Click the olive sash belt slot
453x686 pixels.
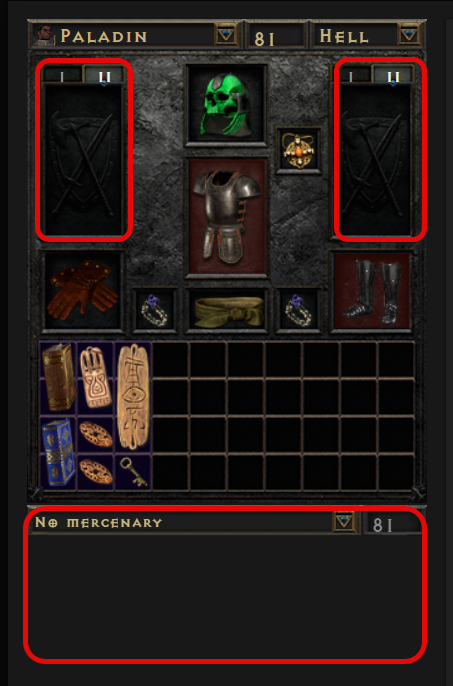coord(226,311)
